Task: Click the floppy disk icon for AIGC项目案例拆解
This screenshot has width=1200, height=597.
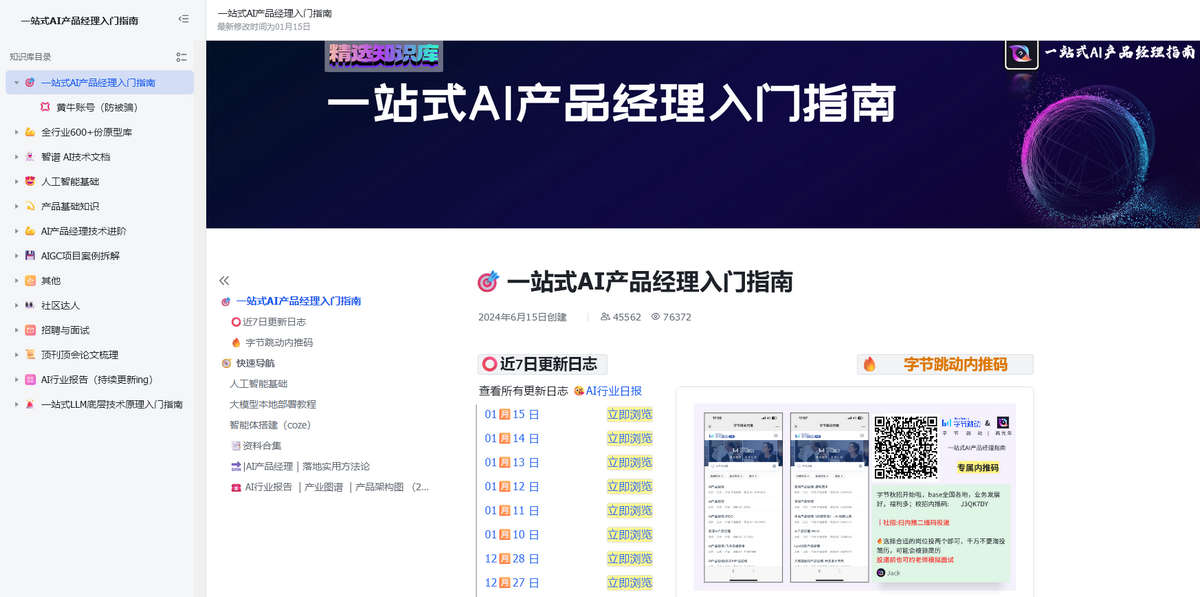Action: pos(30,256)
